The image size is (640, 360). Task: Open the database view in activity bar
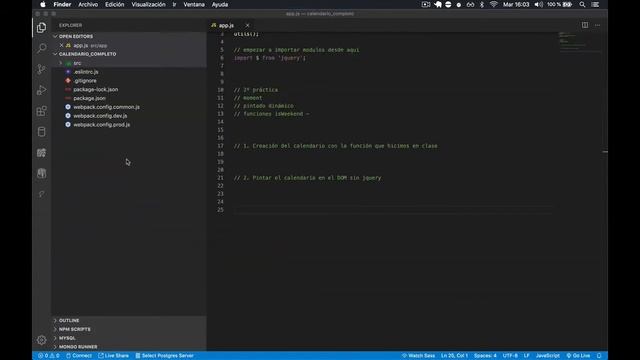[41, 131]
